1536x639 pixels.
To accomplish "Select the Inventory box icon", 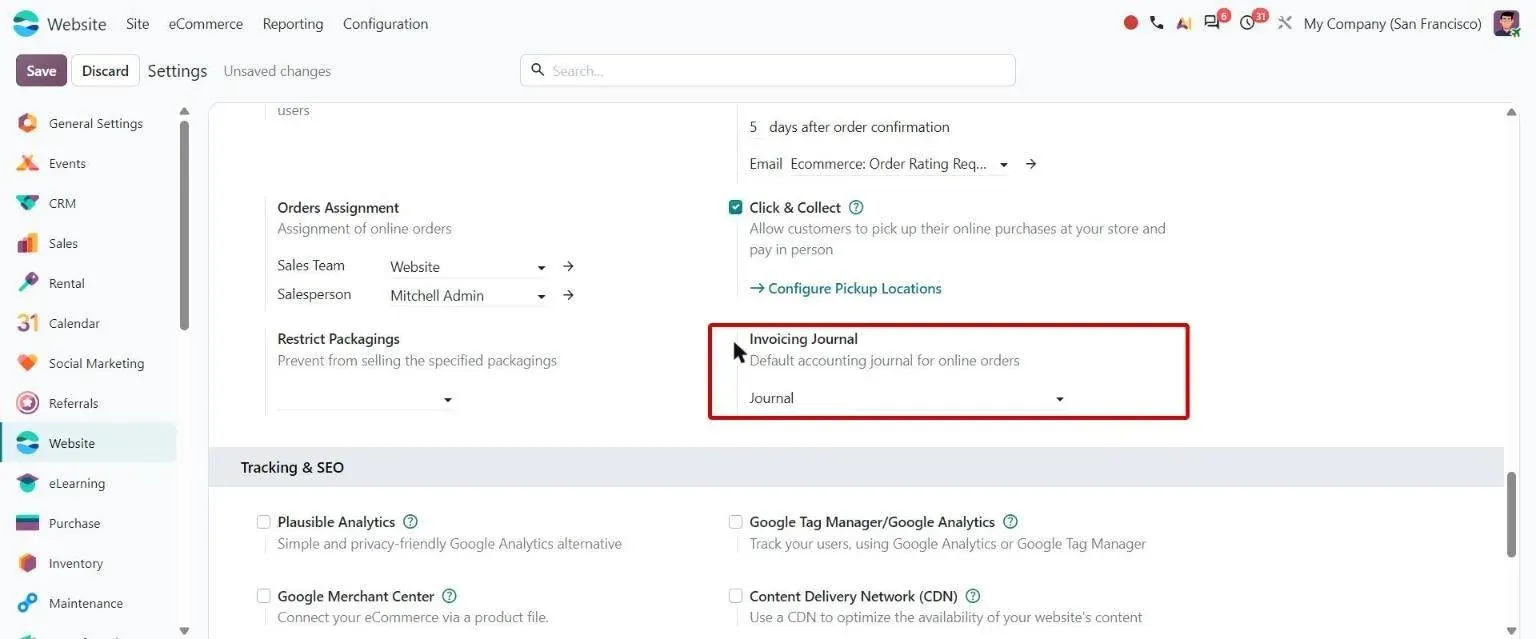I will [x=28, y=563].
